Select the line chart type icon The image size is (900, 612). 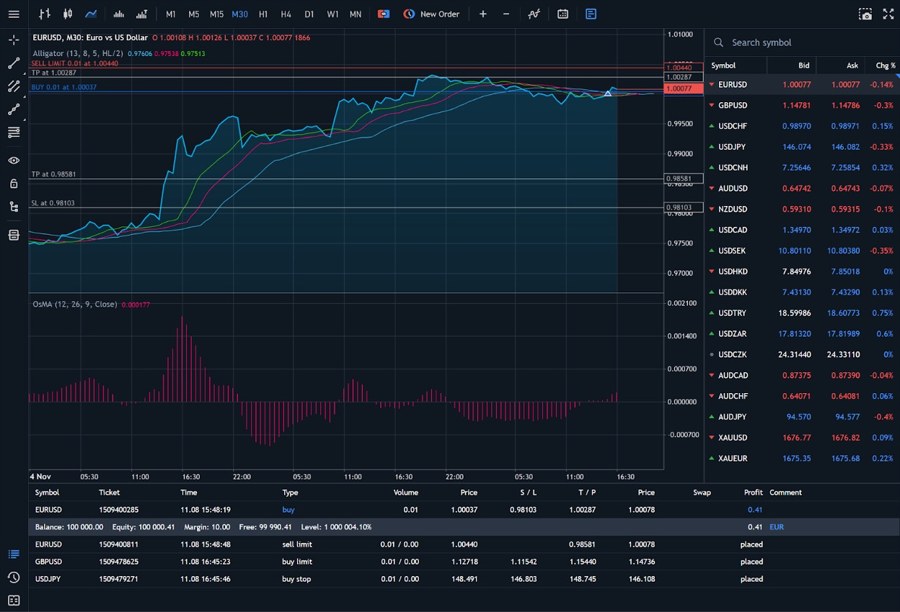click(x=89, y=15)
